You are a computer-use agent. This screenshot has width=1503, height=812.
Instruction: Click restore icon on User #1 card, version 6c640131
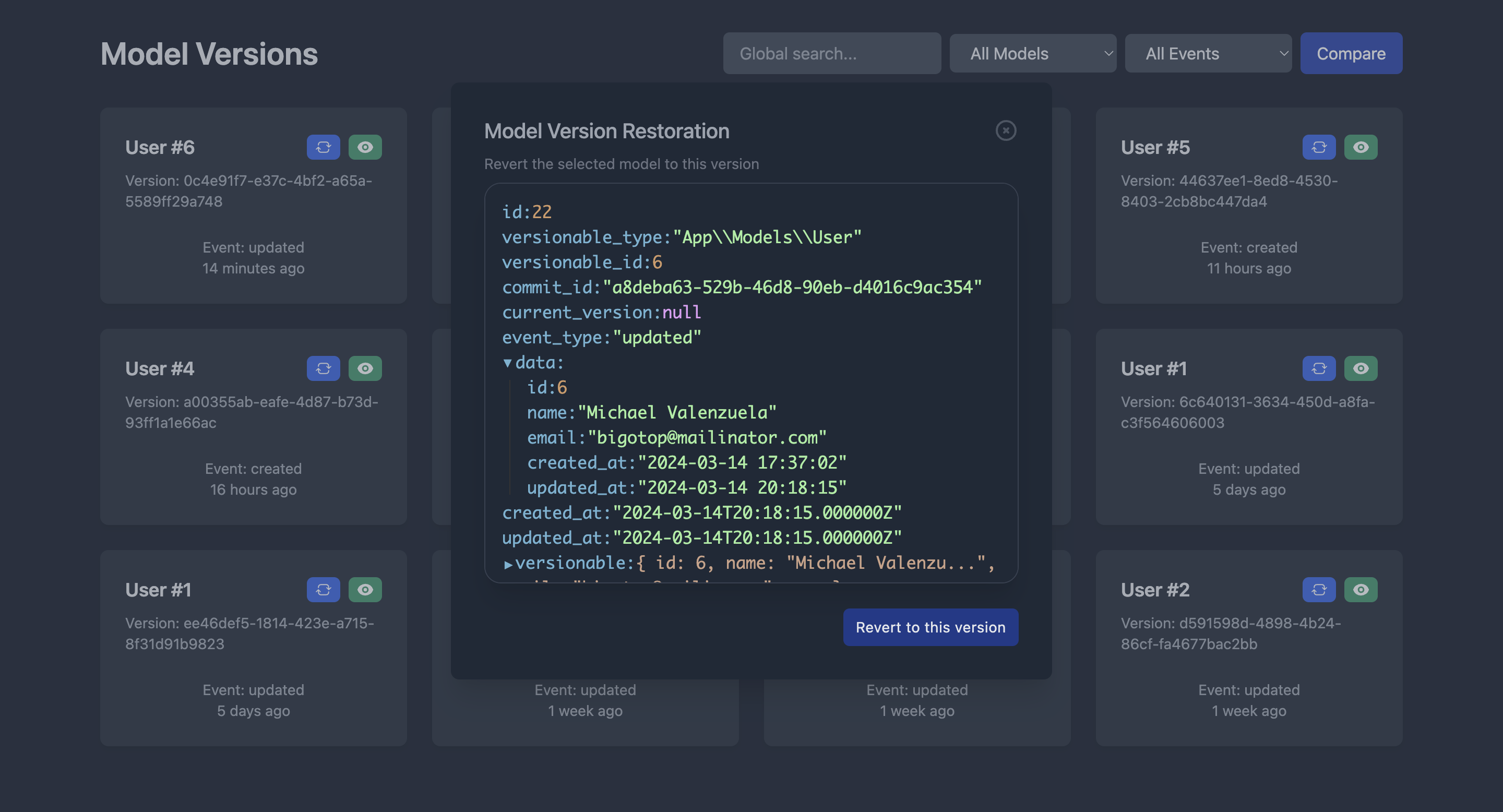pyautogui.click(x=1319, y=368)
